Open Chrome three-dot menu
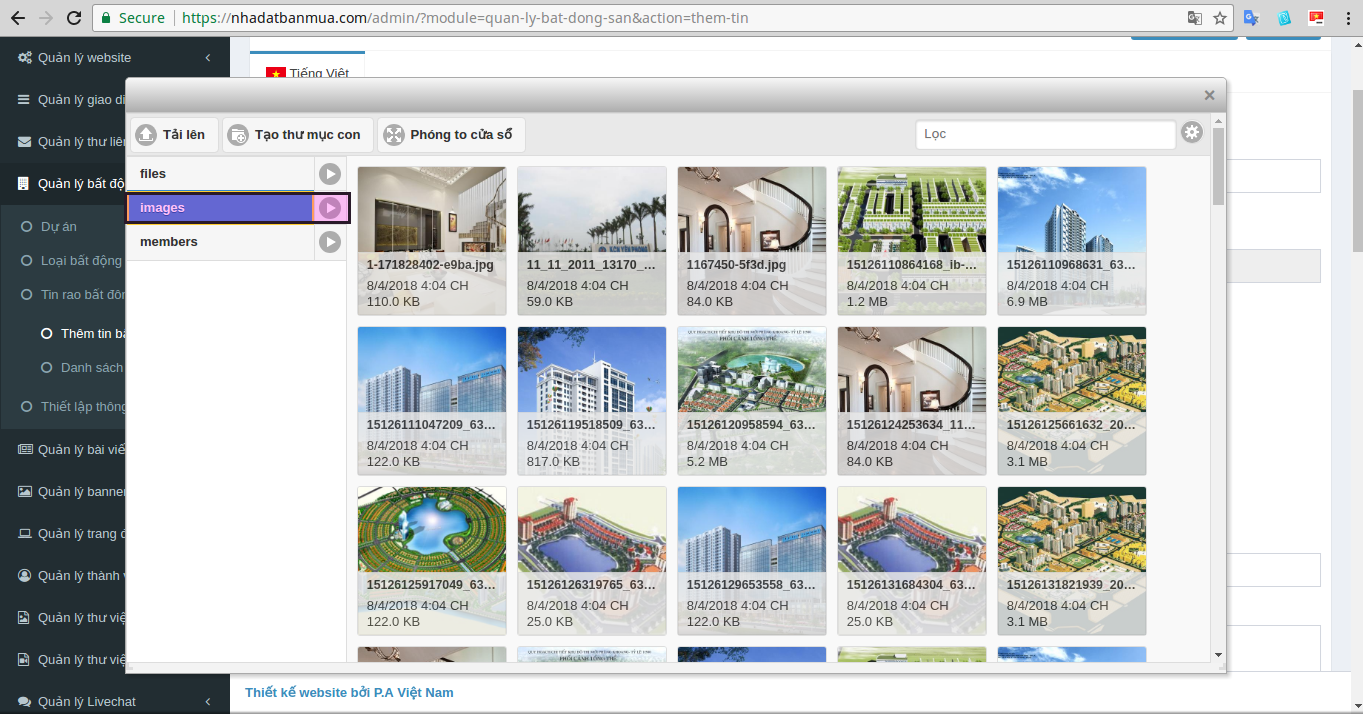The image size is (1363, 714). 1346,18
